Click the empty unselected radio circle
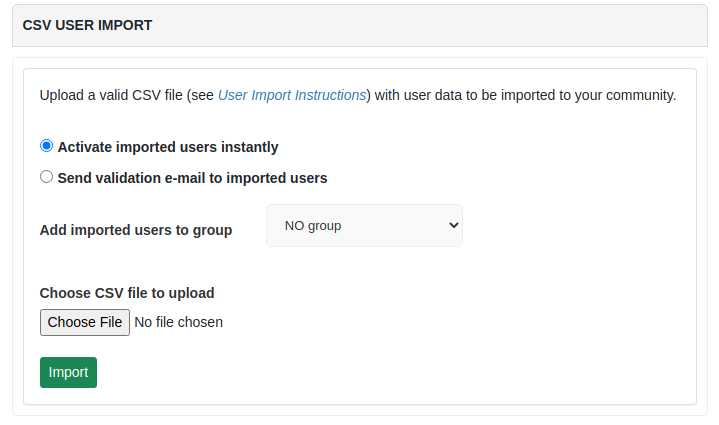This screenshot has width=719, height=425. tap(46, 177)
